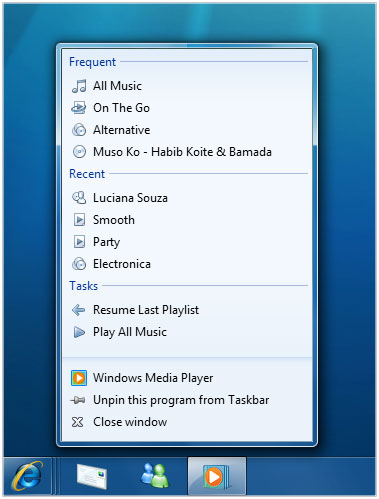Viewport: 379px width, 499px height.
Task: Open Windows Live Messenger on the taskbar
Action: pyautogui.click(x=154, y=476)
